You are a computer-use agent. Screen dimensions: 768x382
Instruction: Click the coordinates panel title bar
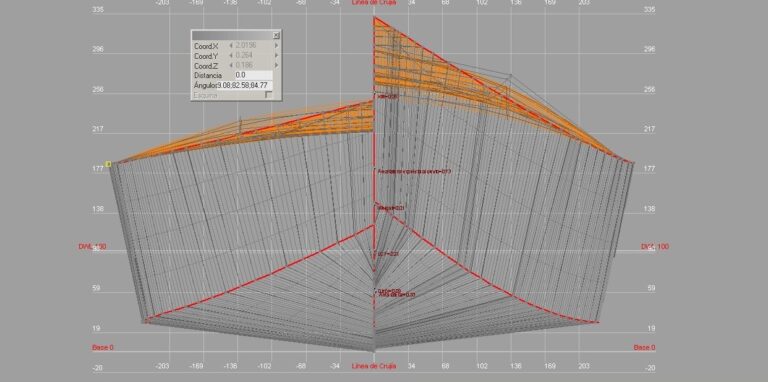[232, 35]
